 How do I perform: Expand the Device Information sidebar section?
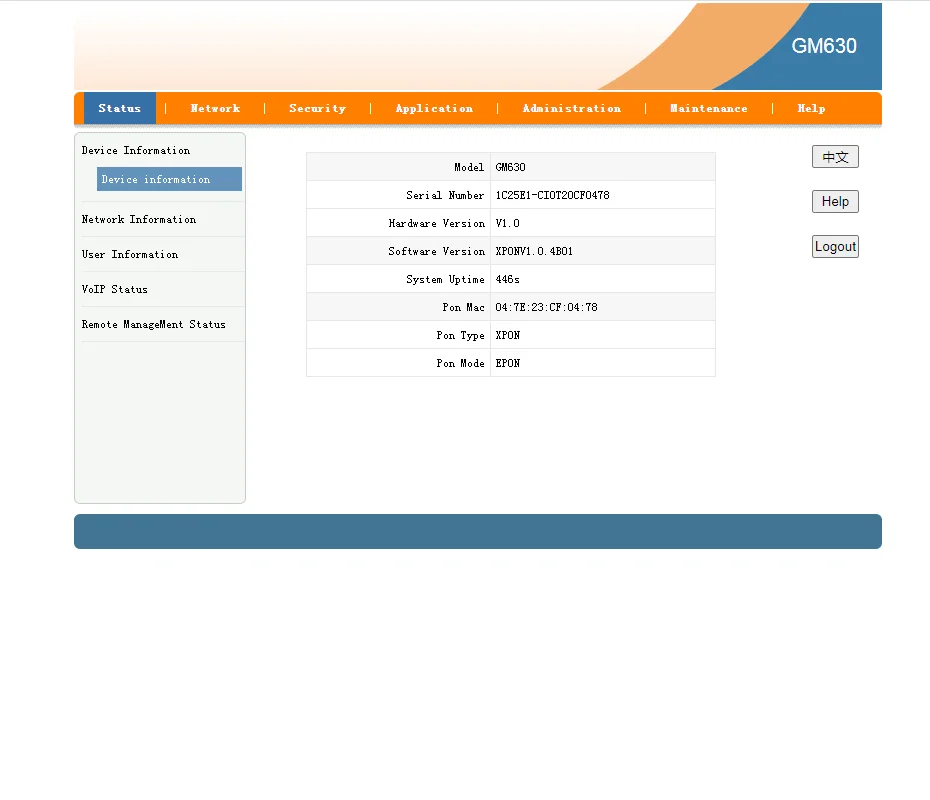click(136, 151)
